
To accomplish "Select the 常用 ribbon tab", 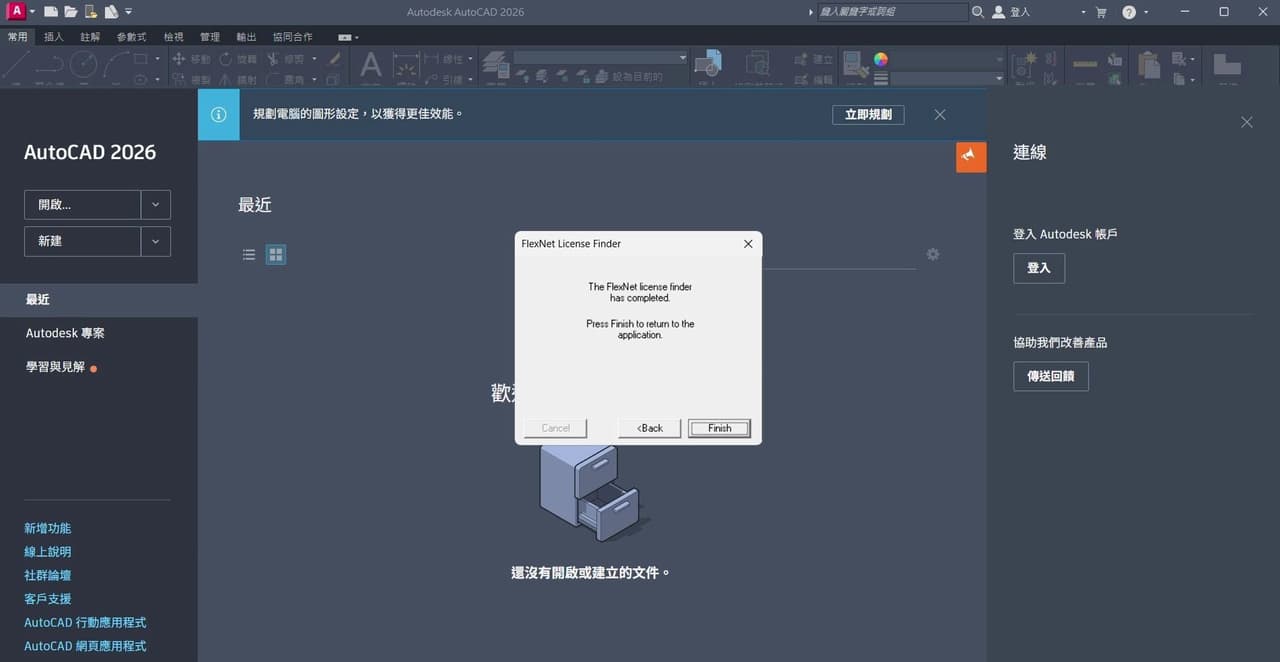I will tap(19, 37).
